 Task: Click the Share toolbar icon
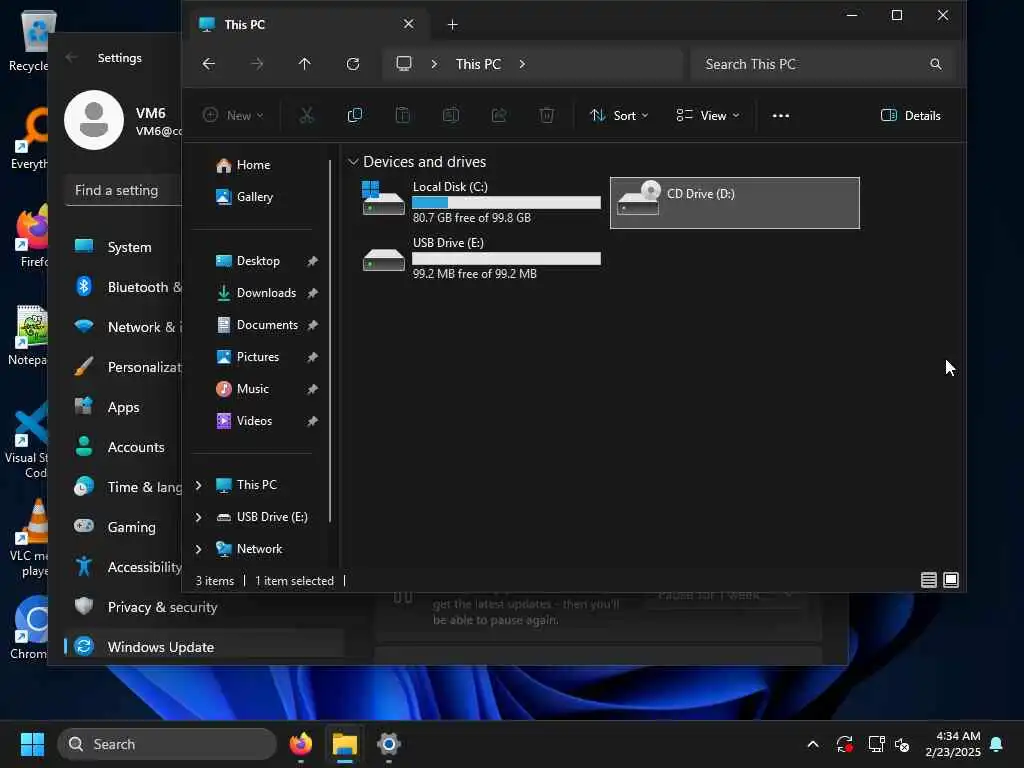(499, 116)
